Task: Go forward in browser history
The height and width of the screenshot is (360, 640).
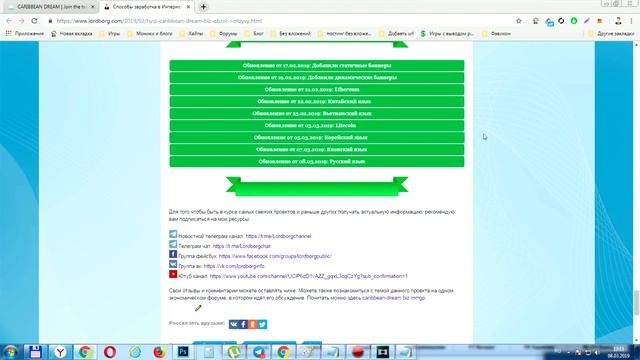Action: coord(21,21)
